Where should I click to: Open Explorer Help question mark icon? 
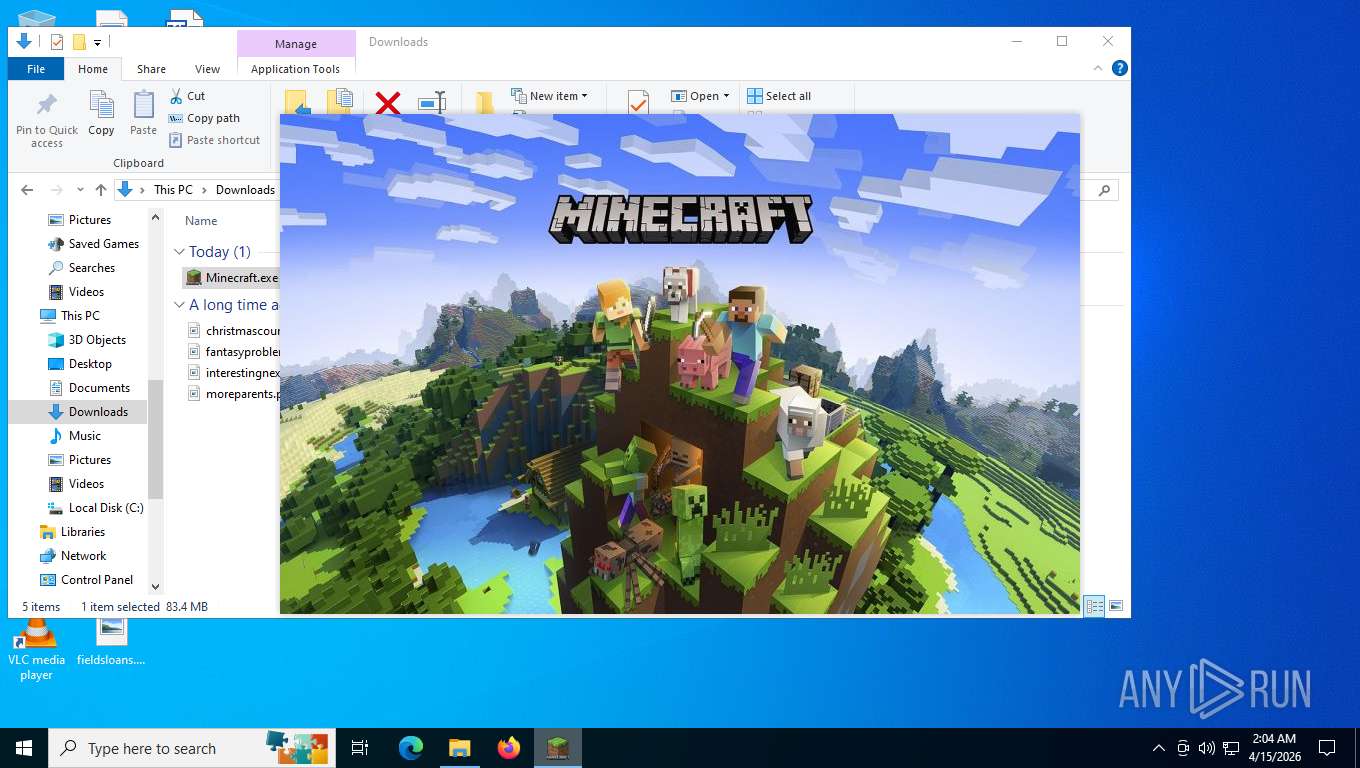click(x=1120, y=68)
